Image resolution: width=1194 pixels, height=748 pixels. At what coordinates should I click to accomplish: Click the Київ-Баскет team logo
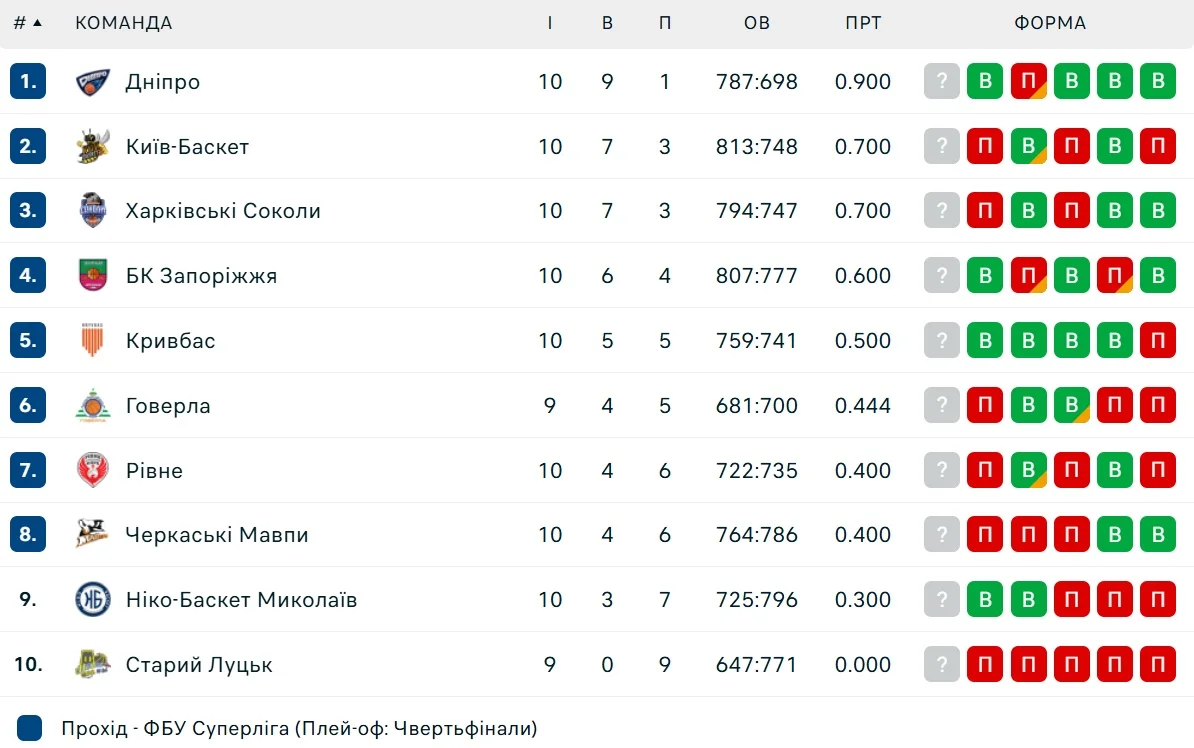[x=93, y=147]
